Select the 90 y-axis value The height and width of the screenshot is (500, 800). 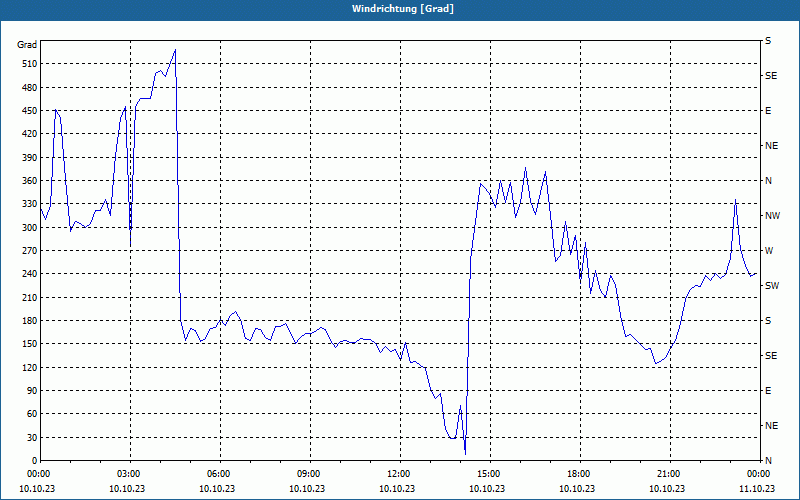coord(32,391)
